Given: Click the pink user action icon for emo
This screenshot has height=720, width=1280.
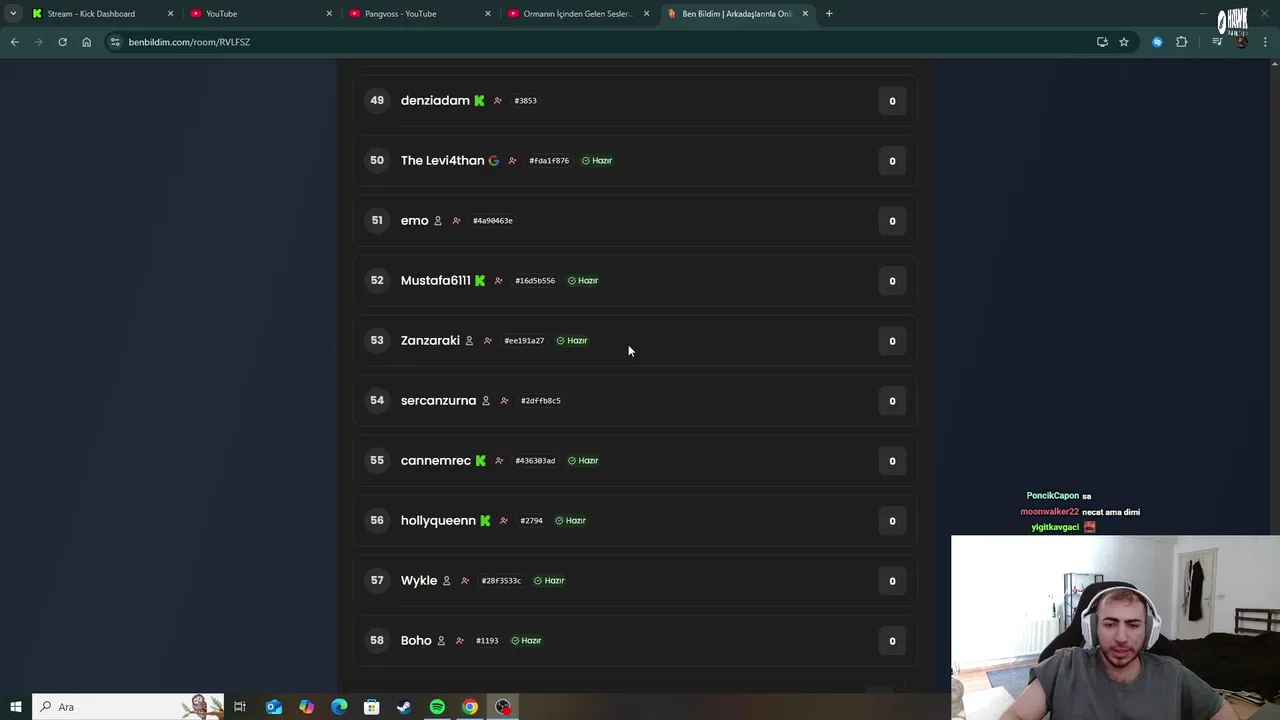Looking at the screenshot, I should 456,220.
